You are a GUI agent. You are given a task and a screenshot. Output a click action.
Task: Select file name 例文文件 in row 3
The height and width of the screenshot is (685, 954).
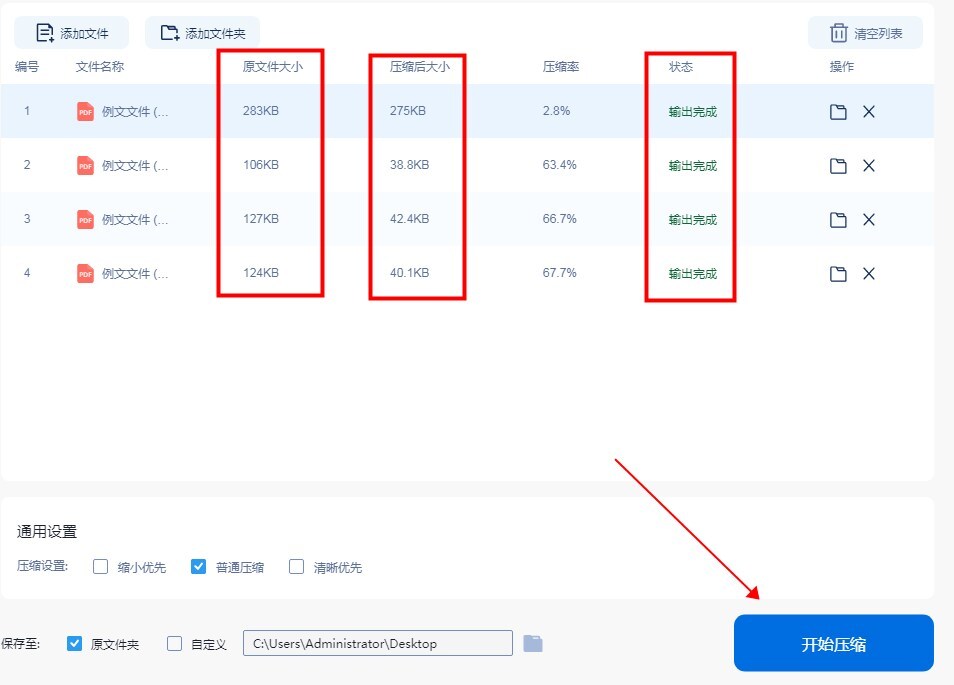point(135,220)
